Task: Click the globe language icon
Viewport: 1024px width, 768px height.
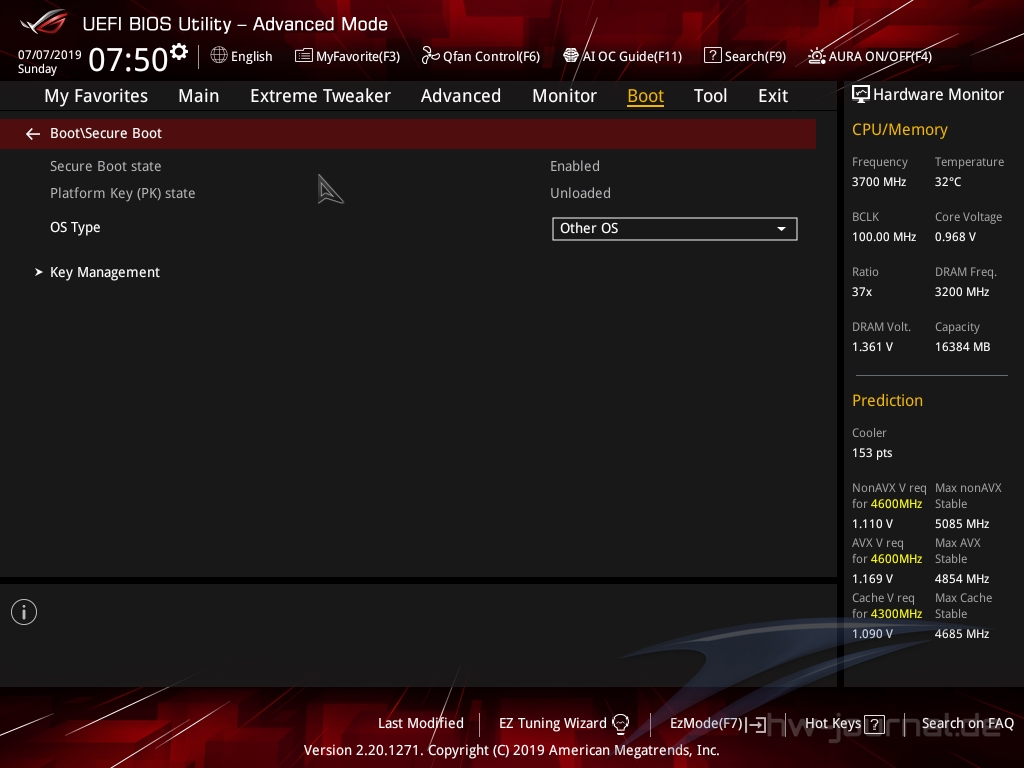Action: (x=219, y=56)
